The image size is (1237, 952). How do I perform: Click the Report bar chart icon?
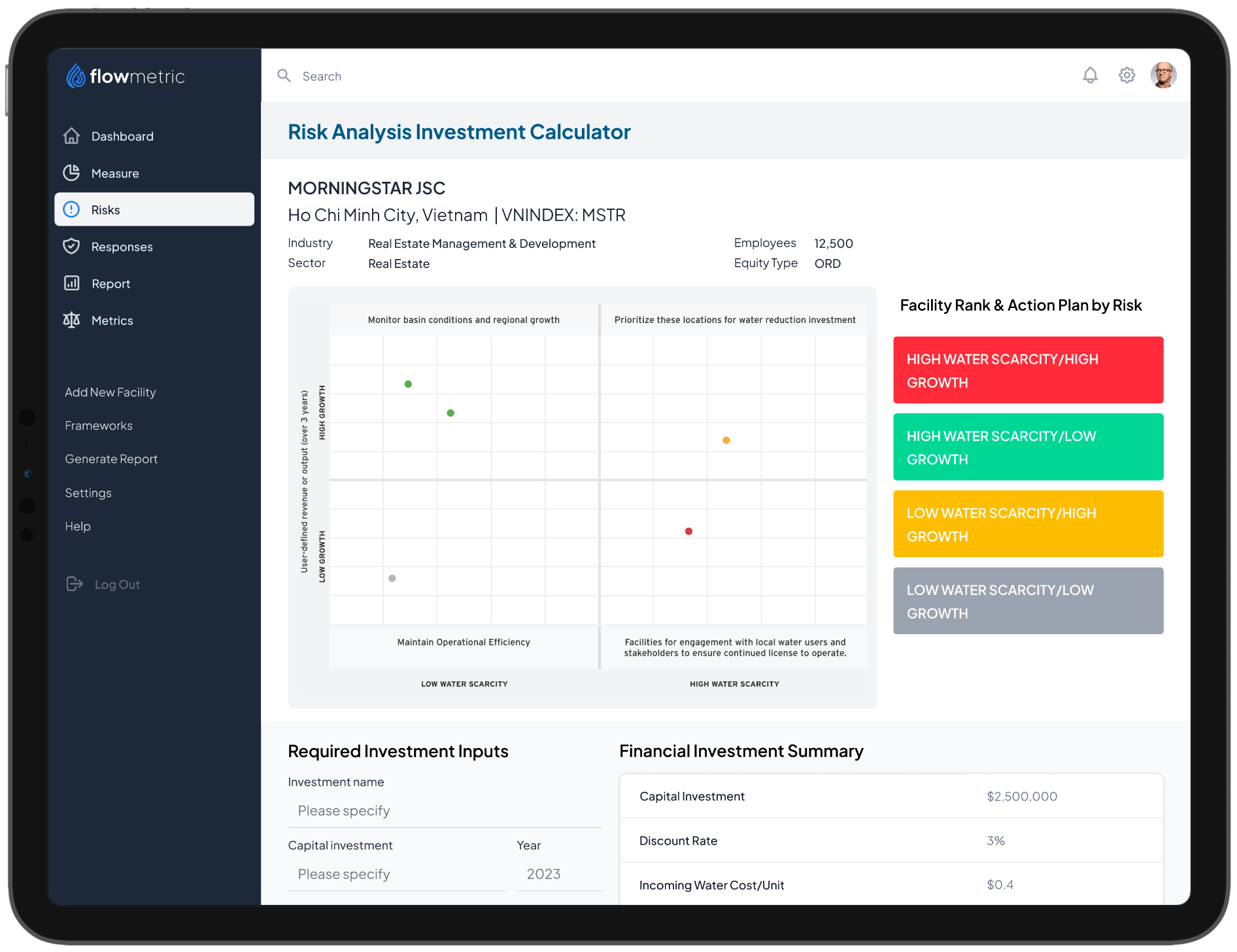pos(71,283)
